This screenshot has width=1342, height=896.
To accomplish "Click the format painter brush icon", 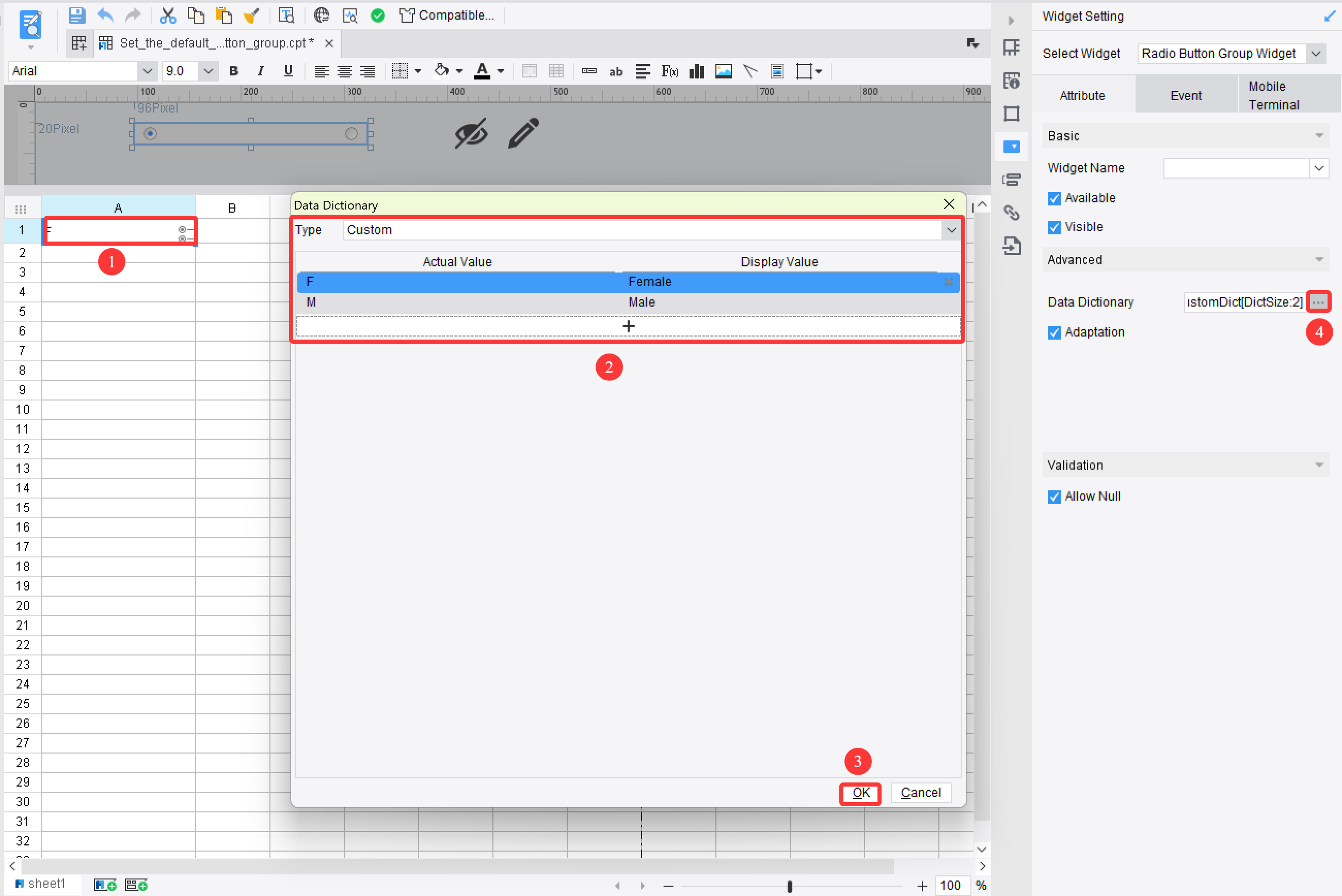I will click(251, 15).
